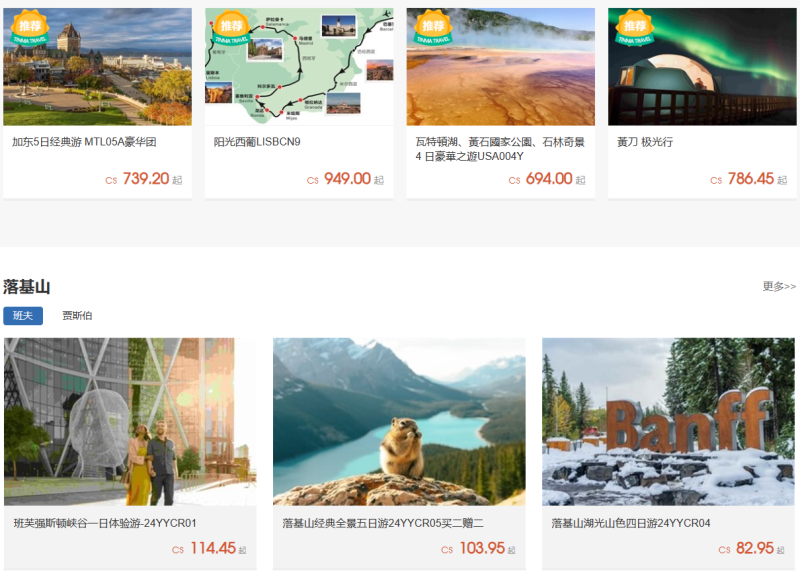
Task: View the Spain route map thumbnail
Action: click(x=299, y=66)
